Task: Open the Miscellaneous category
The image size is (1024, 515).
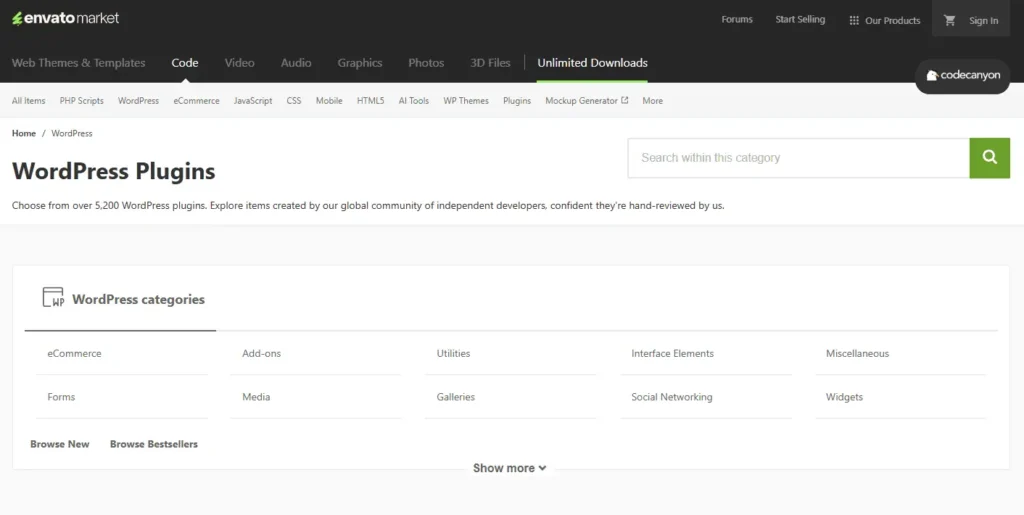Action: (x=857, y=353)
